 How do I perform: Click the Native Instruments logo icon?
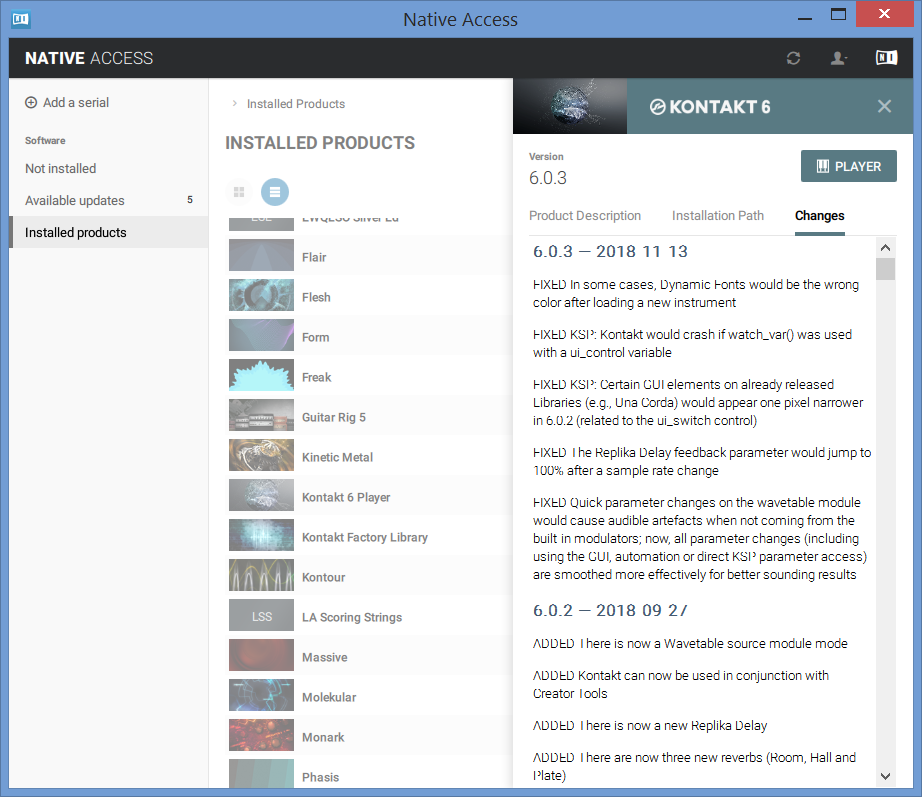[x=886, y=58]
